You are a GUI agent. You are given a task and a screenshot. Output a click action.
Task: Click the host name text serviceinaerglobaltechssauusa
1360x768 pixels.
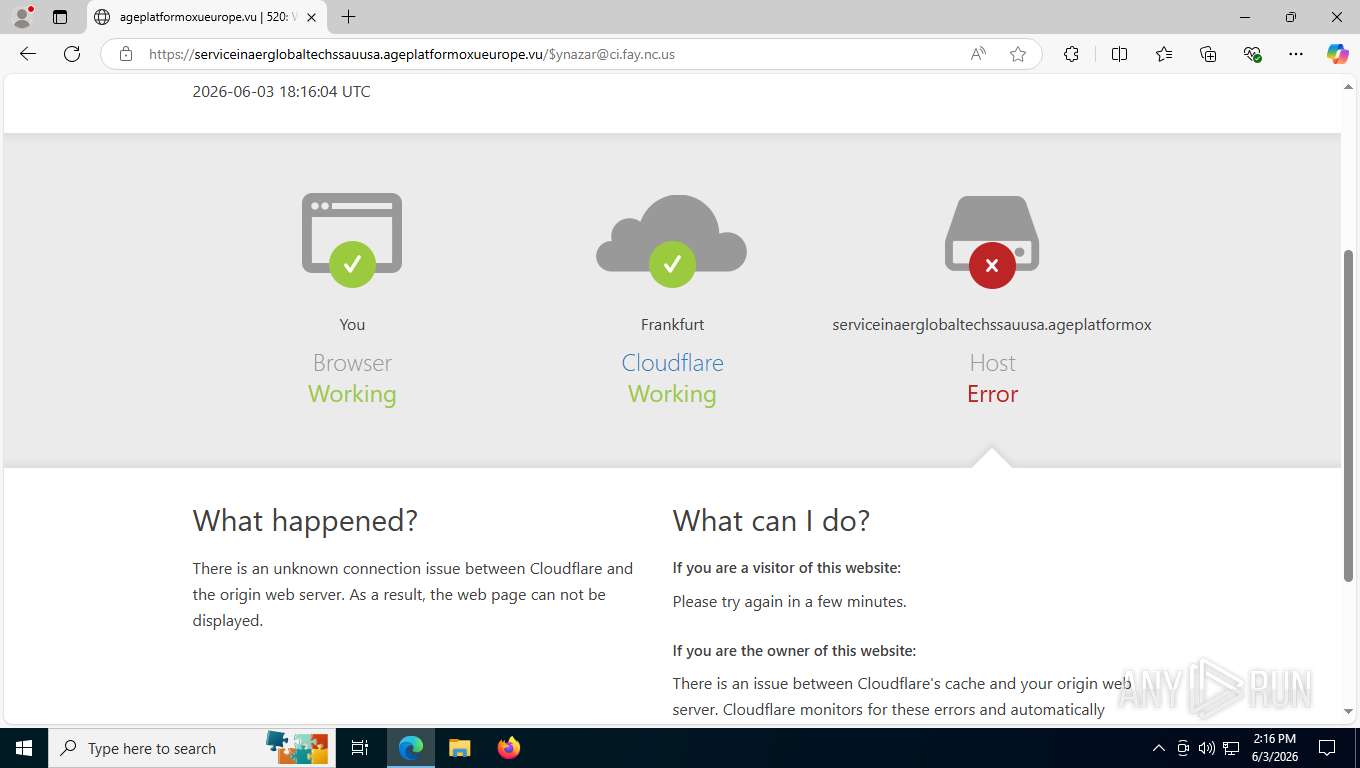(992, 324)
